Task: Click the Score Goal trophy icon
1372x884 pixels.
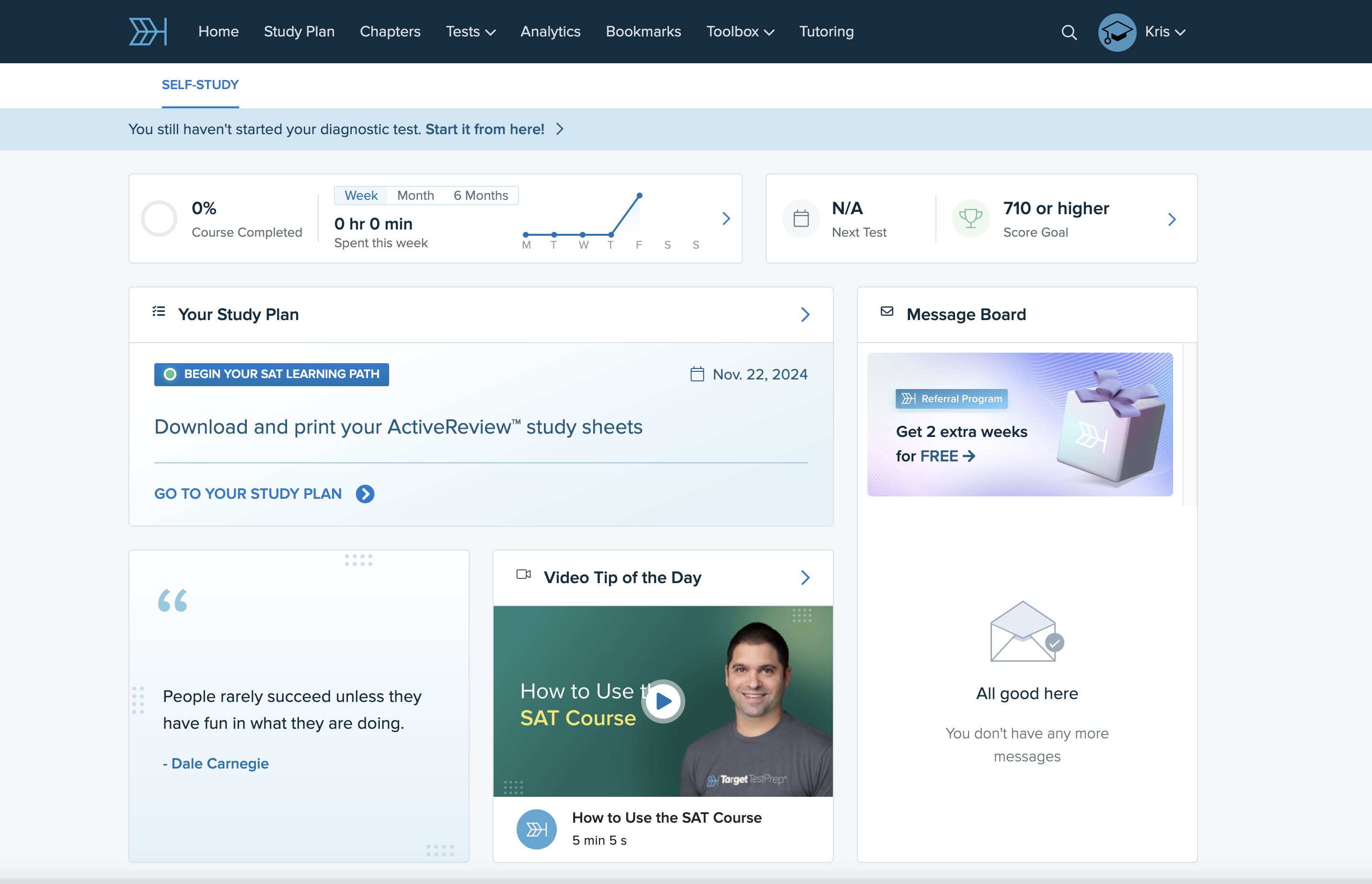Action: tap(970, 218)
